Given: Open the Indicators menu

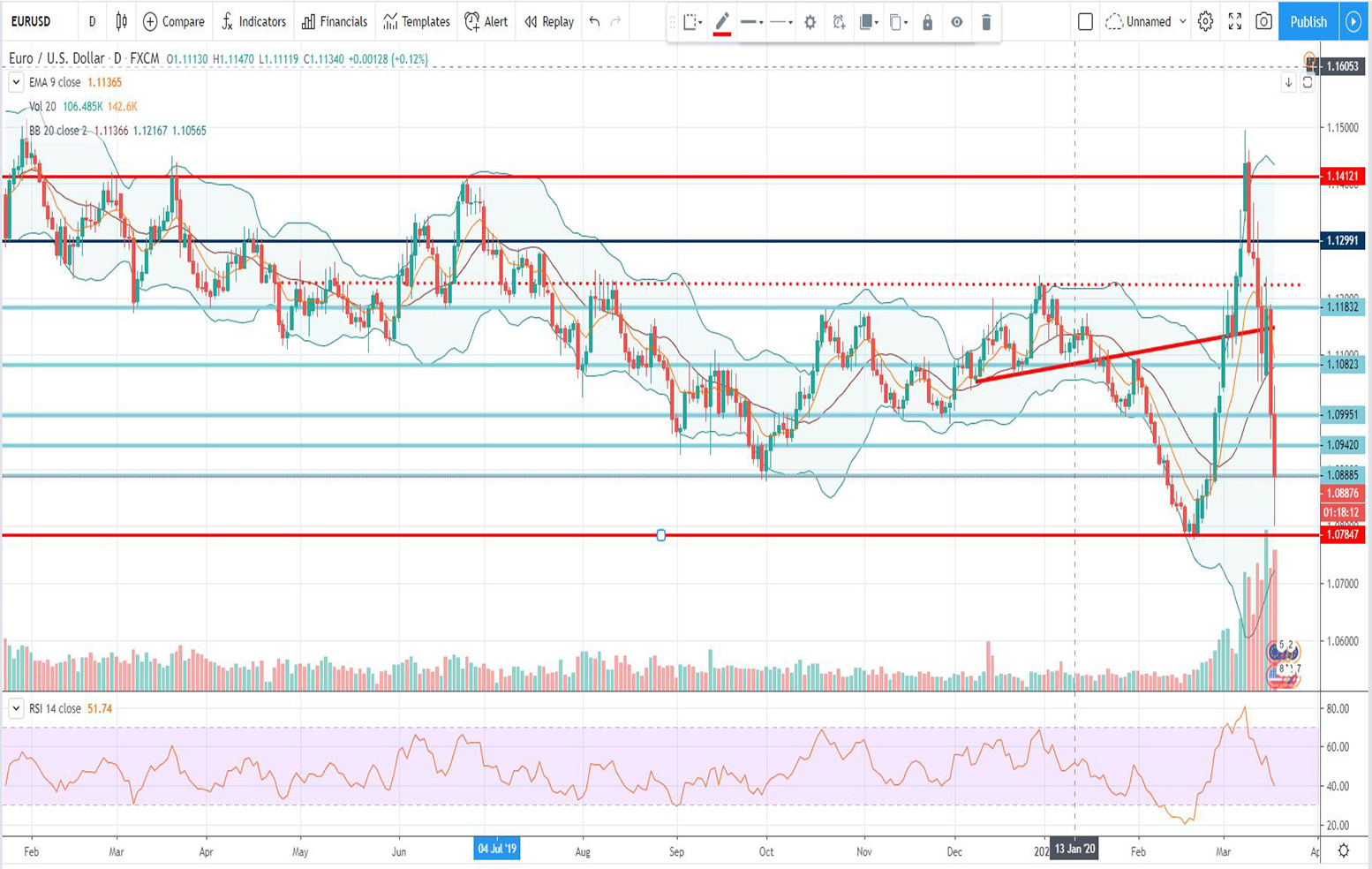Looking at the screenshot, I should [x=253, y=21].
